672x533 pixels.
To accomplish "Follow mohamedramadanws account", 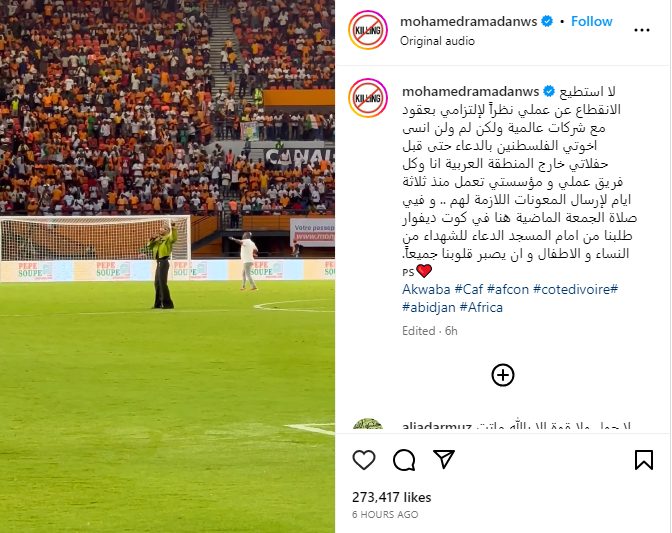I will (591, 21).
